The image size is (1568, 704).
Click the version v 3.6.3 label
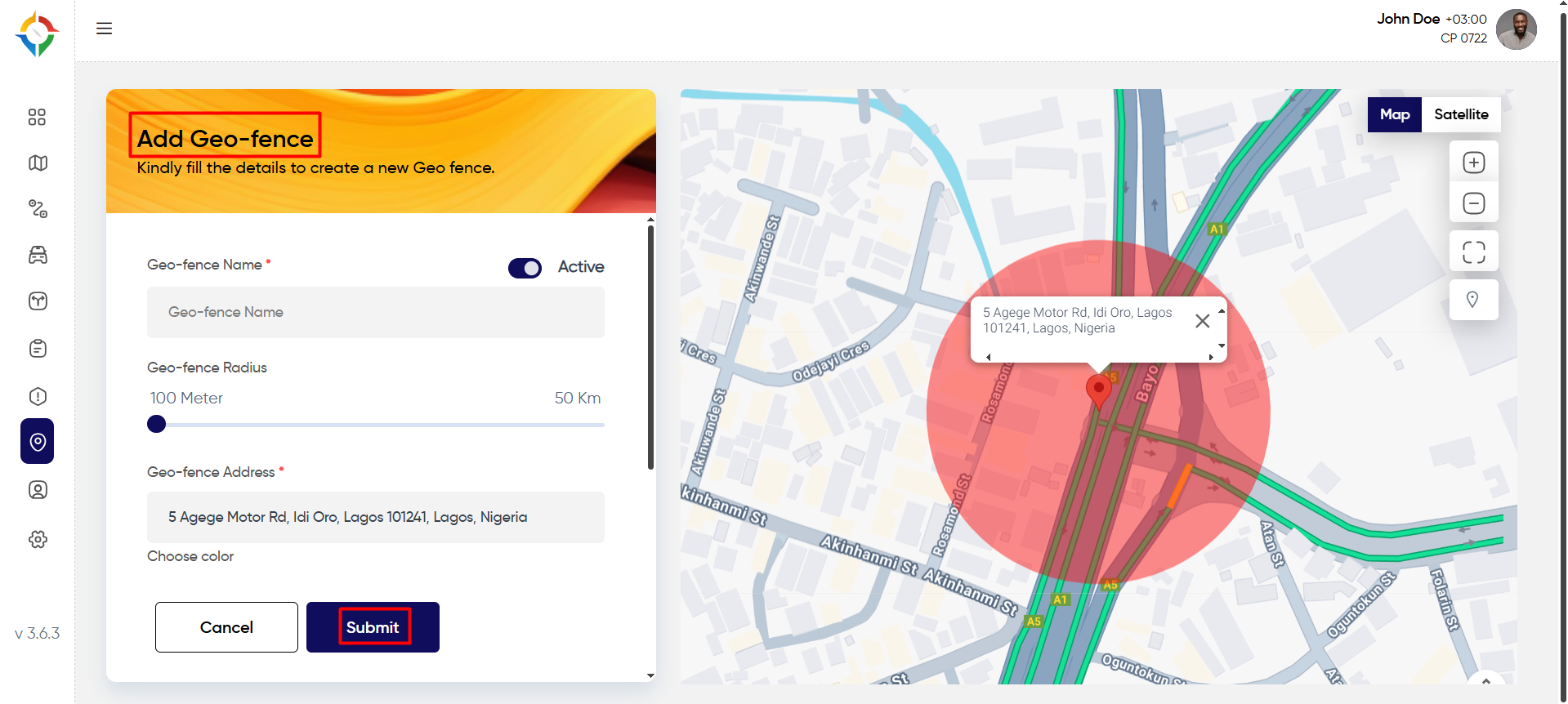pos(37,633)
